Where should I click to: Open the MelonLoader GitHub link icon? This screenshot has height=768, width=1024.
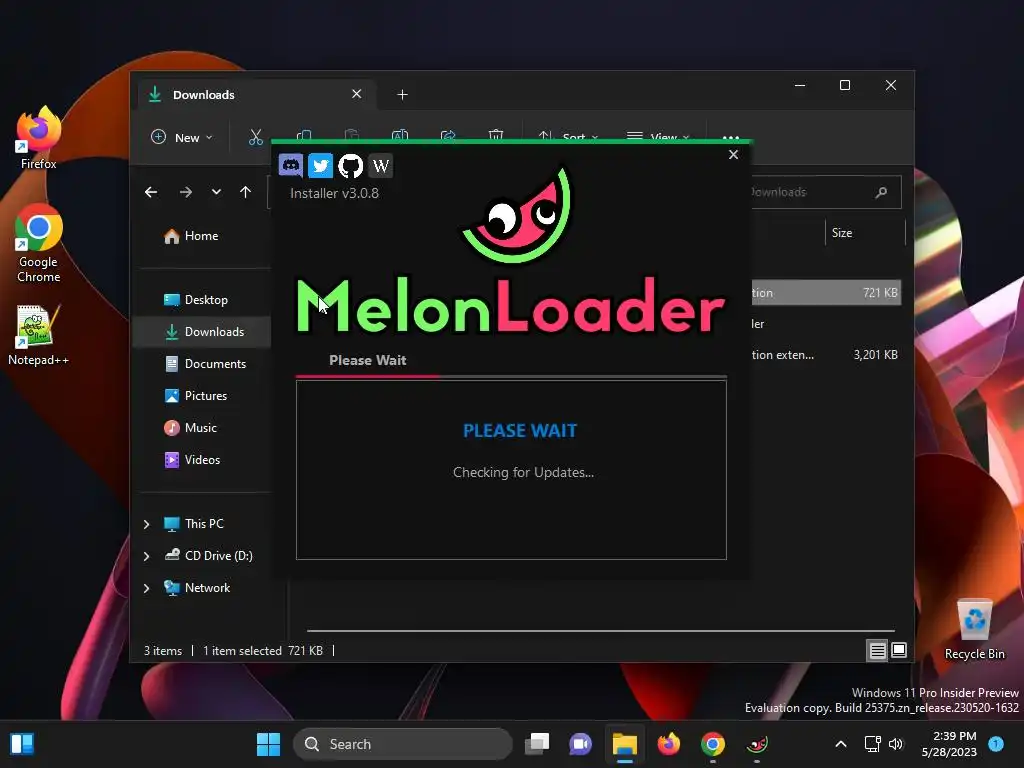[x=351, y=165]
